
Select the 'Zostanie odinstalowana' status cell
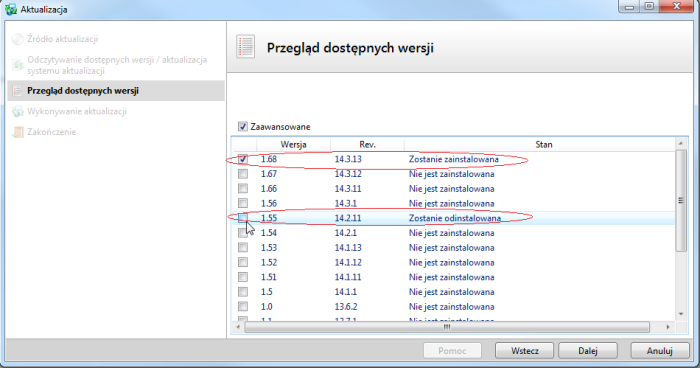point(455,218)
